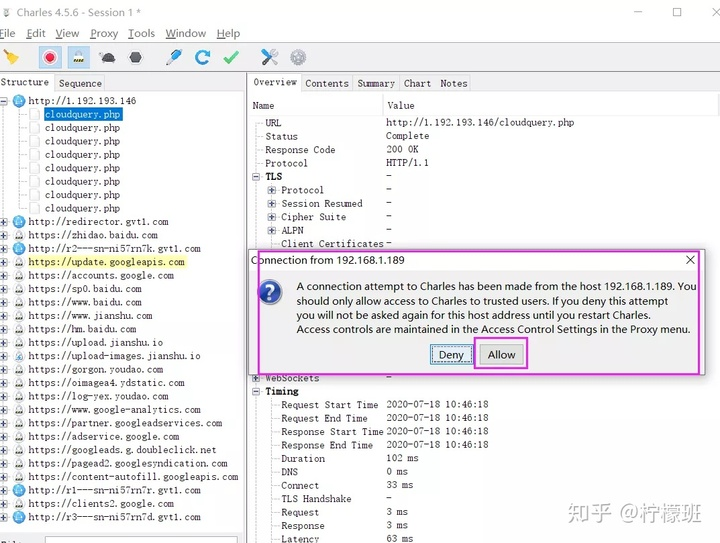This screenshot has width=720, height=543.
Task: Expand the Cipher Suite row
Action: pos(272,217)
